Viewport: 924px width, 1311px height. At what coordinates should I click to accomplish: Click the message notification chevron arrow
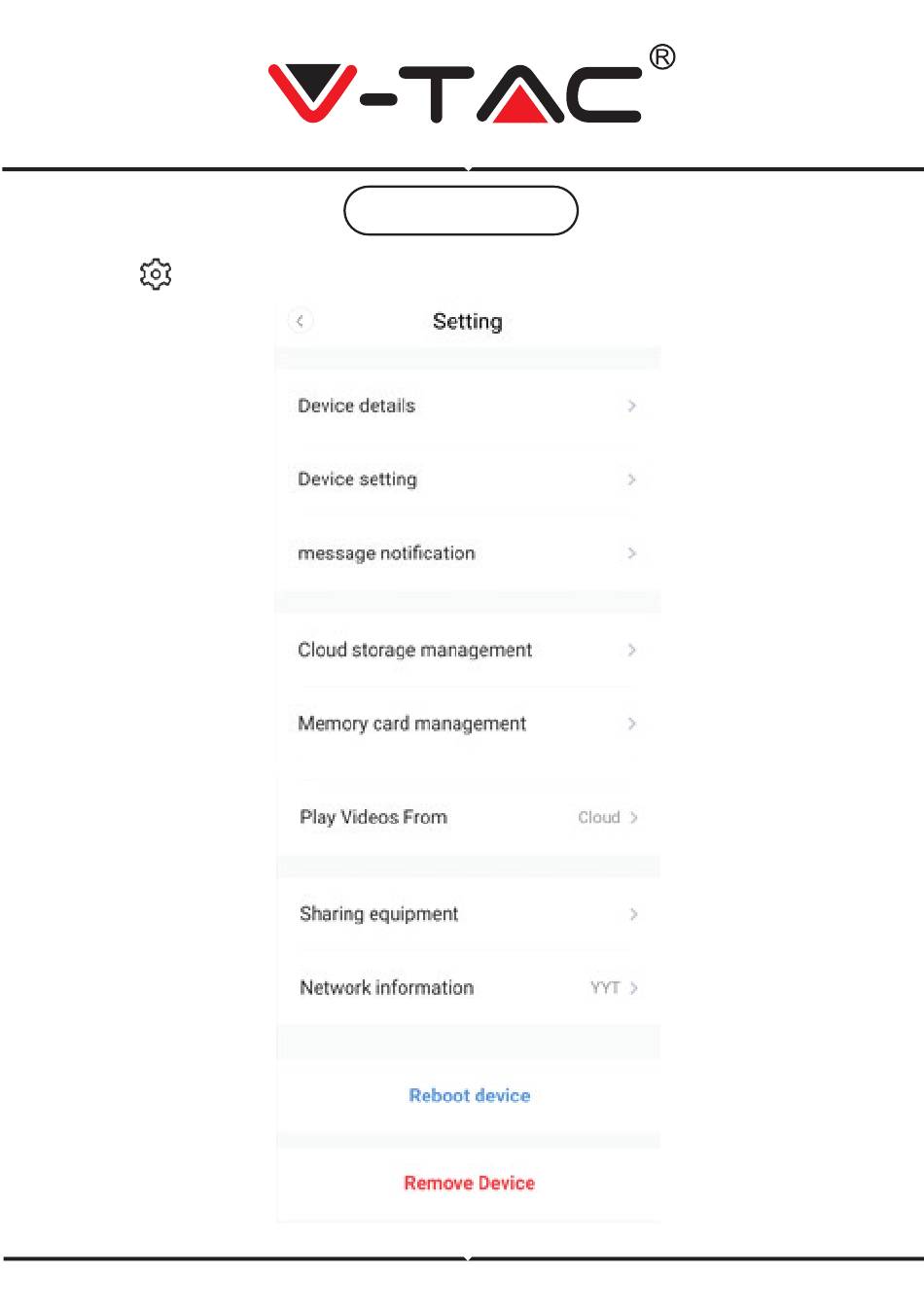click(632, 553)
